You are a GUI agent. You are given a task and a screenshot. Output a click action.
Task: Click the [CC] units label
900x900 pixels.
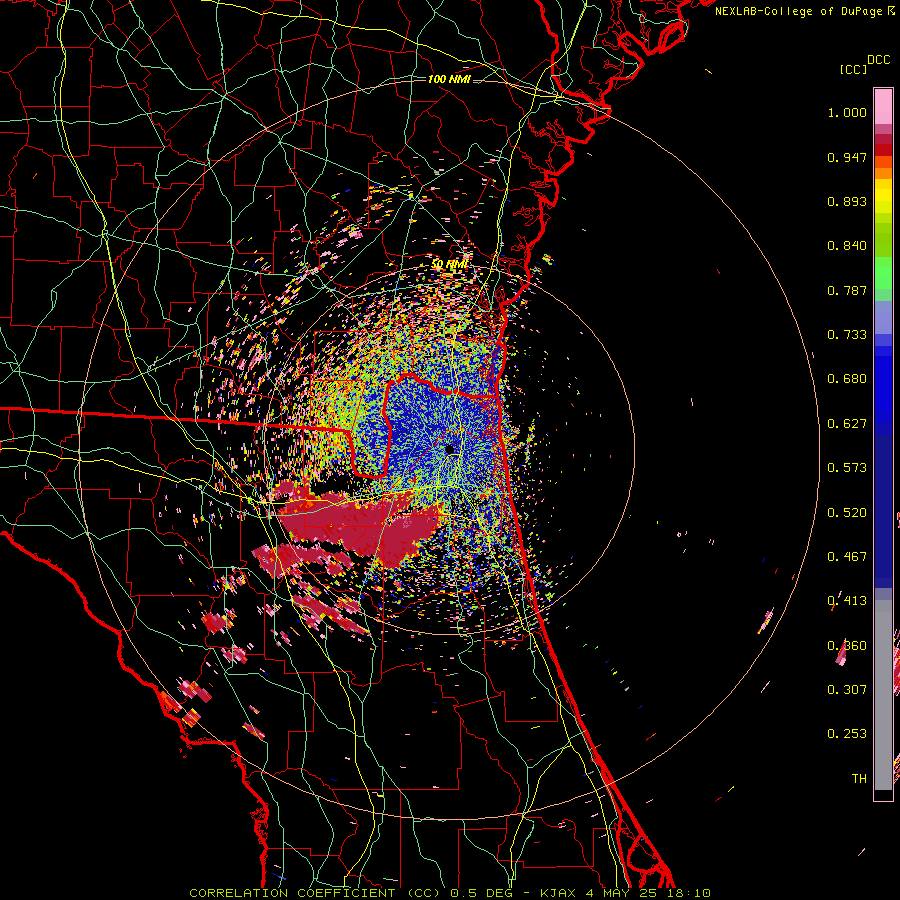(854, 70)
